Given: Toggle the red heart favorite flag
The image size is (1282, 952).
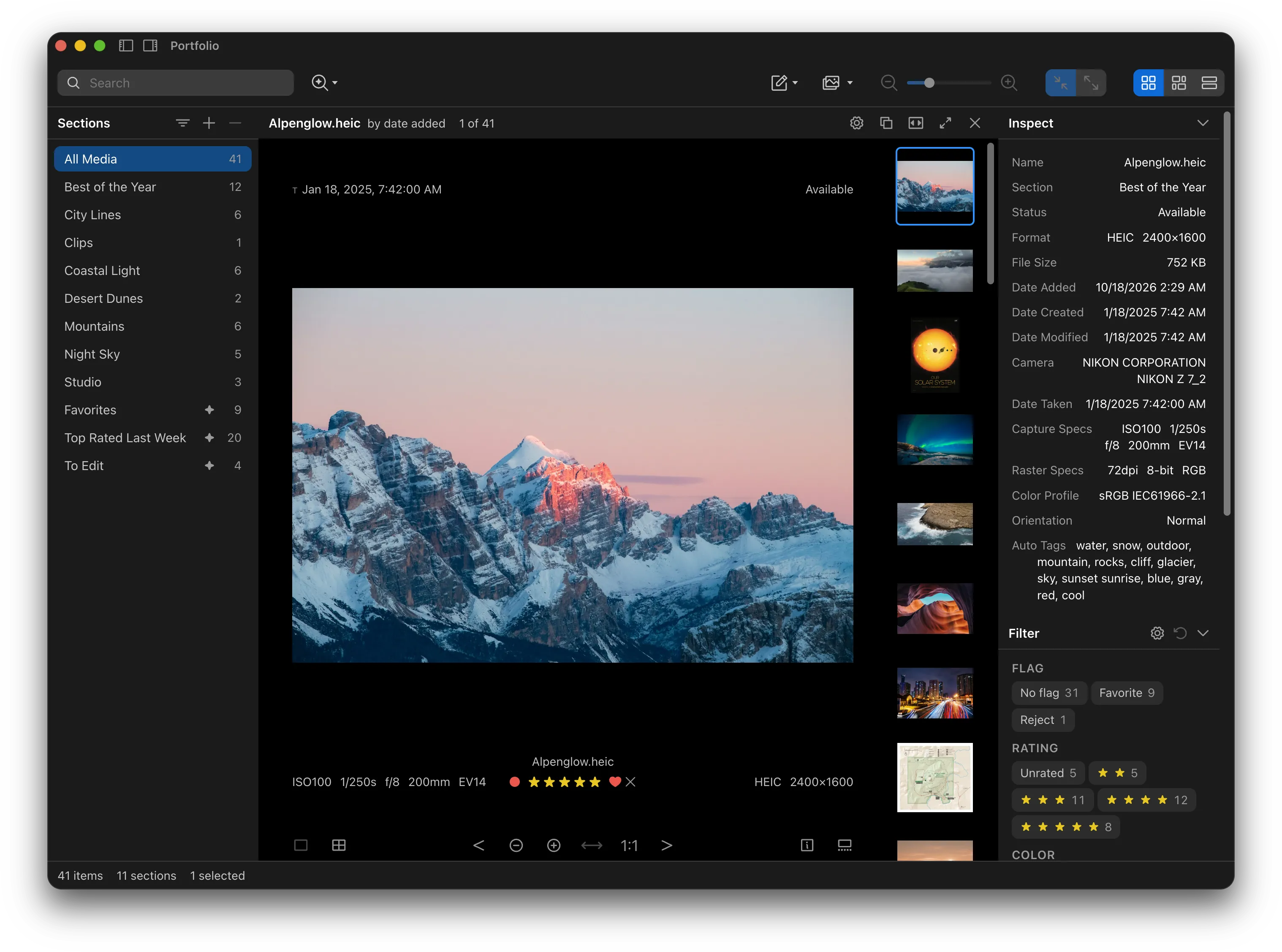Looking at the screenshot, I should tap(615, 781).
